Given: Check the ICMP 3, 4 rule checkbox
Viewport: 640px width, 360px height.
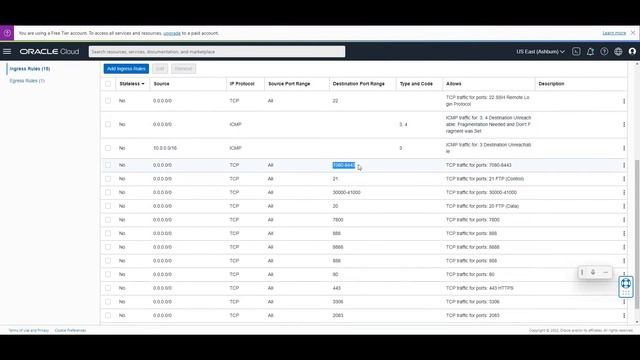Looking at the screenshot, I should (108, 124).
